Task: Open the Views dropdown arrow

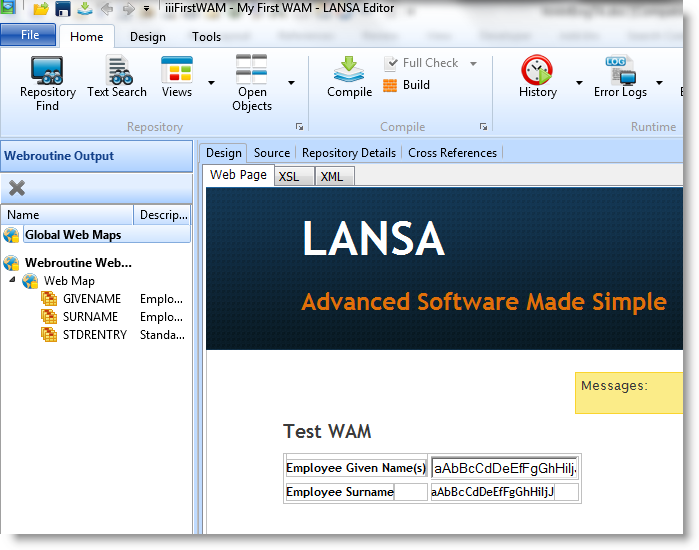Action: coord(211,82)
